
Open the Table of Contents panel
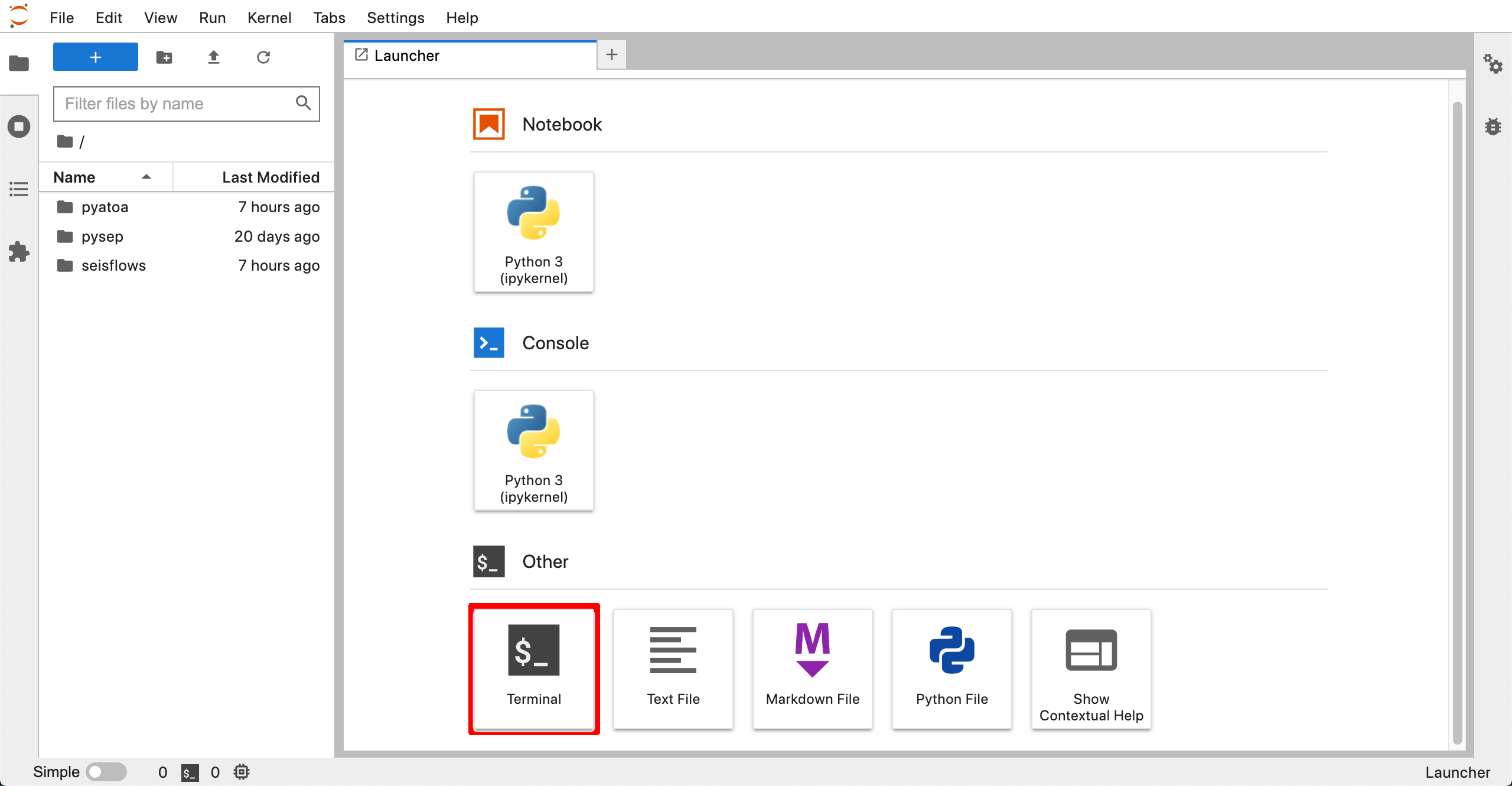19,189
